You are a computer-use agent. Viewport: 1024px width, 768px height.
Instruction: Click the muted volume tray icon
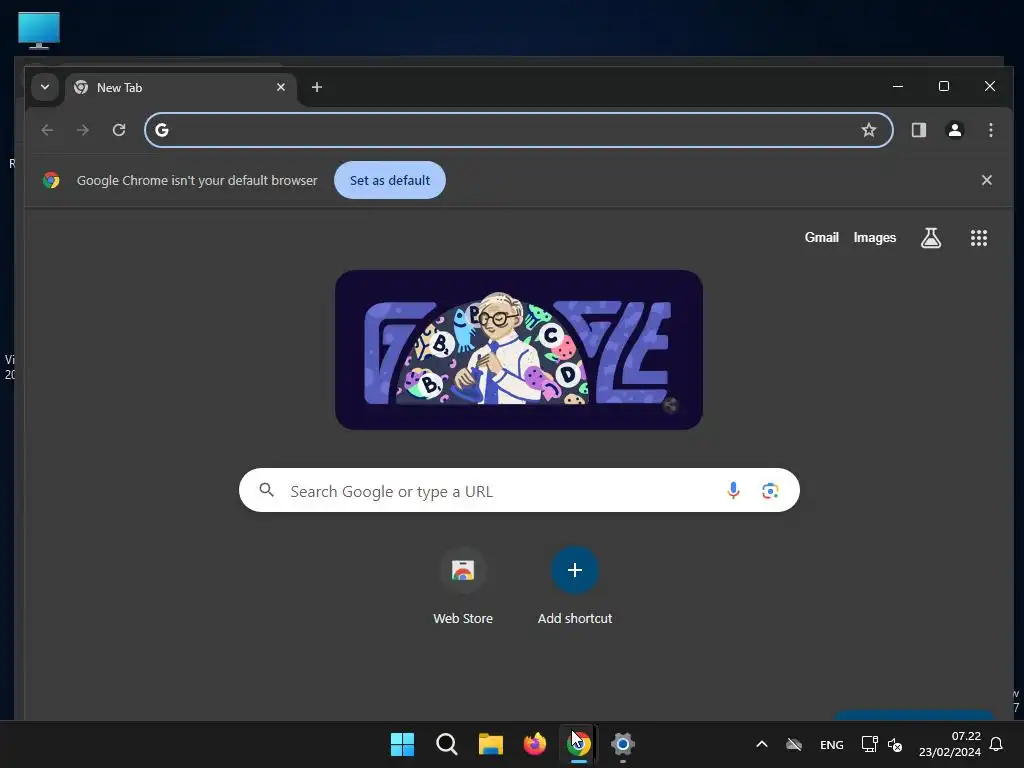895,744
